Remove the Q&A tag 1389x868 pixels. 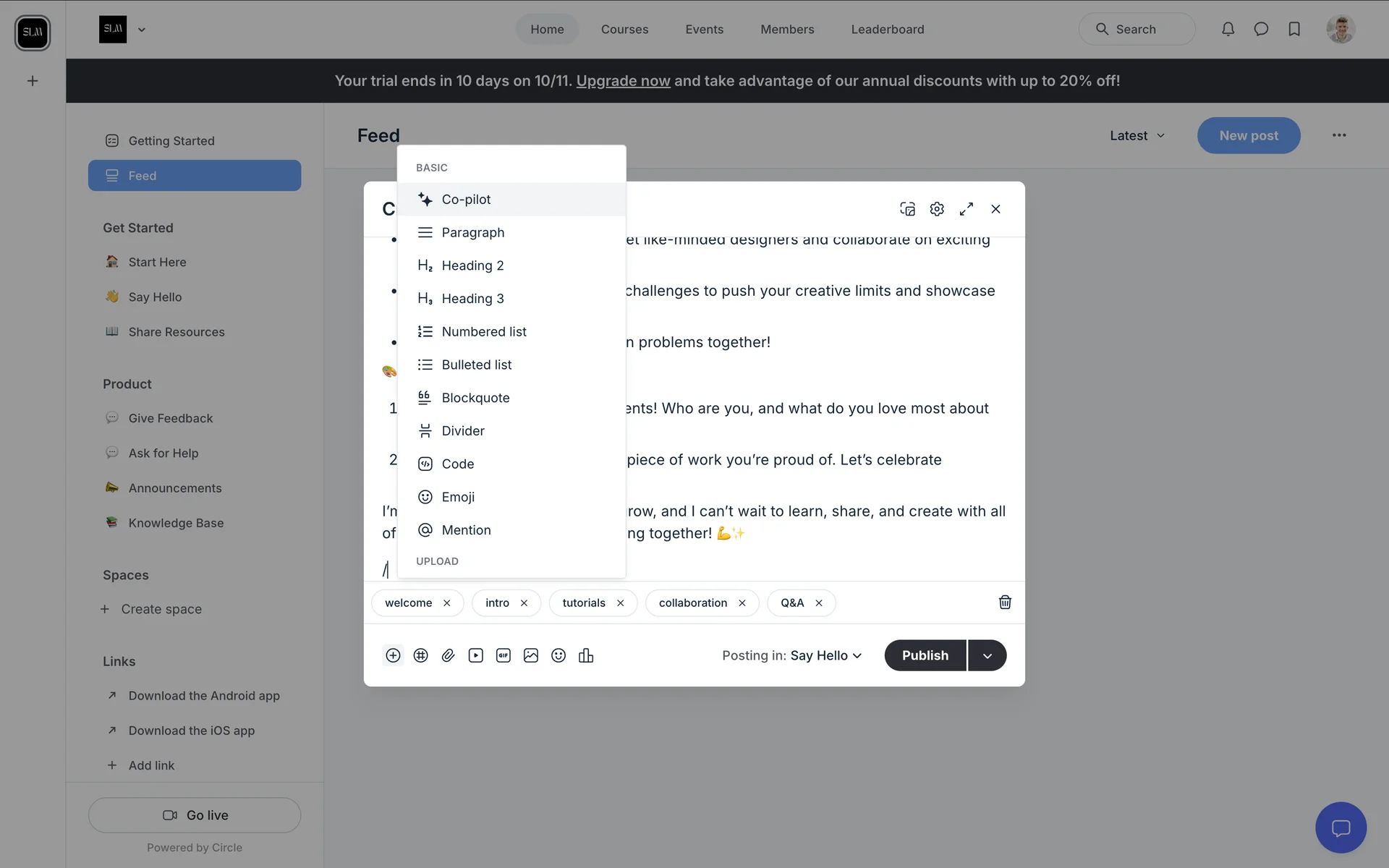(x=819, y=603)
